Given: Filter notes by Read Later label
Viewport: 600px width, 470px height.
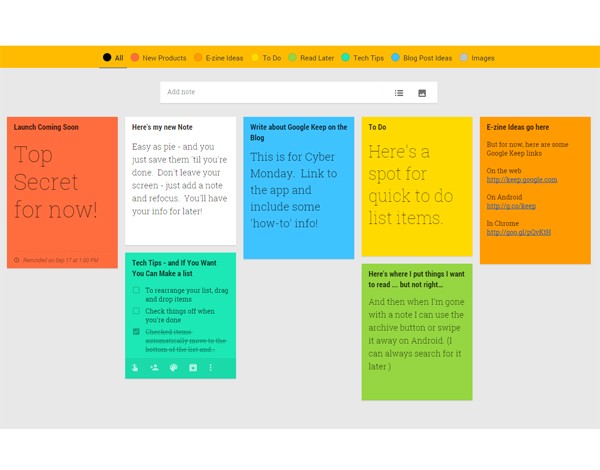Looking at the screenshot, I should point(311,58).
